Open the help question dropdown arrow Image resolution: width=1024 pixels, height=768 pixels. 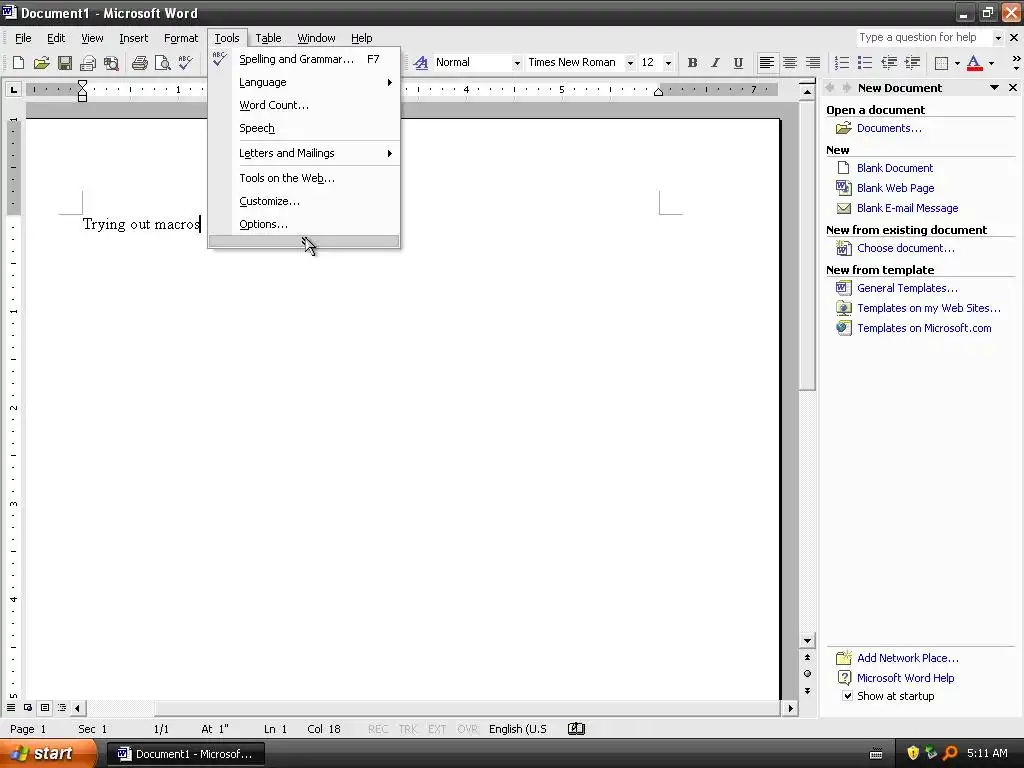tap(998, 38)
